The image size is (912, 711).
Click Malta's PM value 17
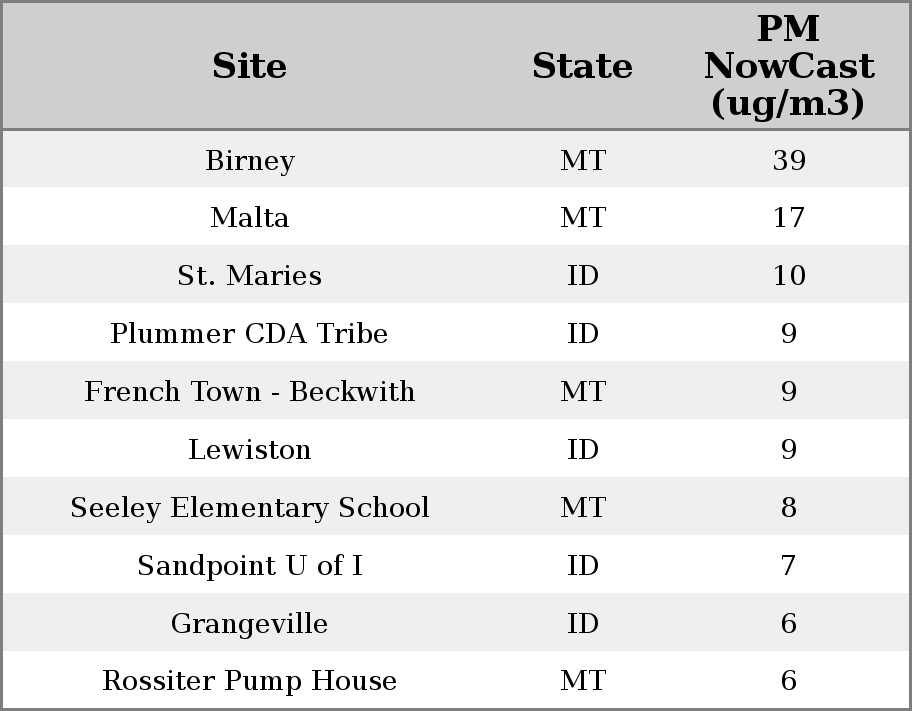point(788,218)
